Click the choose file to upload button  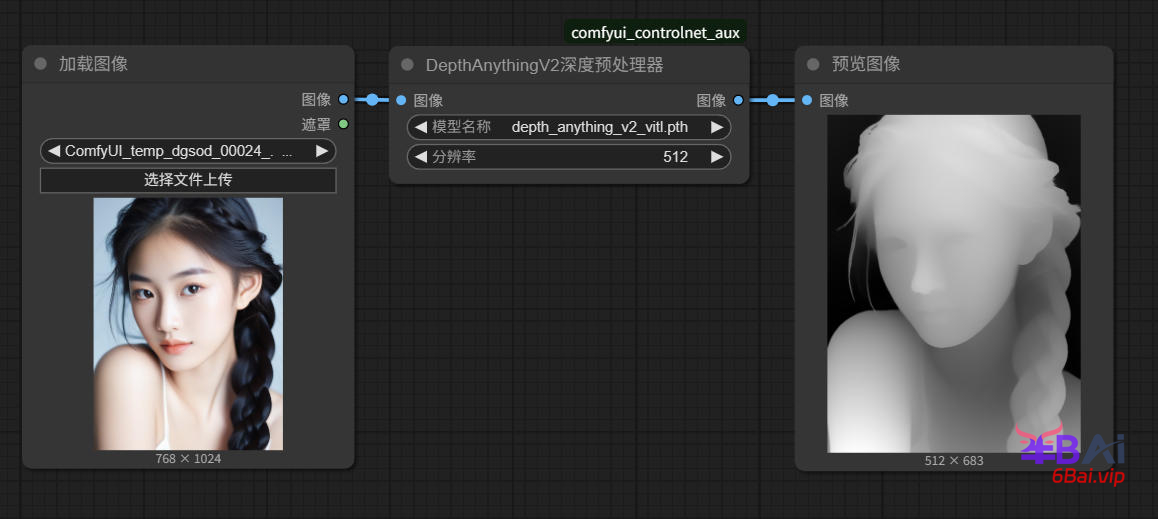coord(188,180)
